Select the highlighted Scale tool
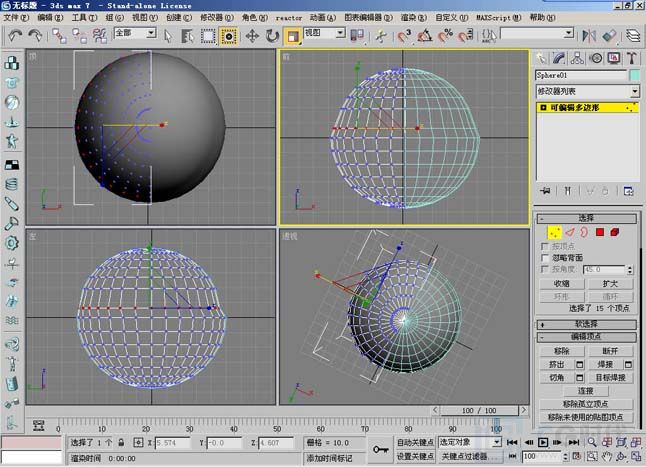The image size is (646, 468). 293,36
